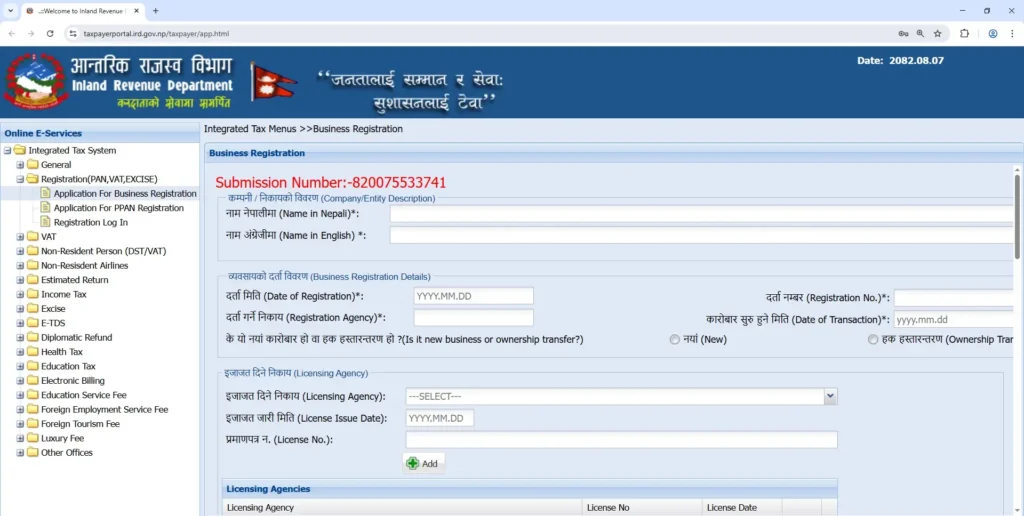Open site information icon in address bar
This screenshot has width=1024, height=516.
click(x=73, y=33)
